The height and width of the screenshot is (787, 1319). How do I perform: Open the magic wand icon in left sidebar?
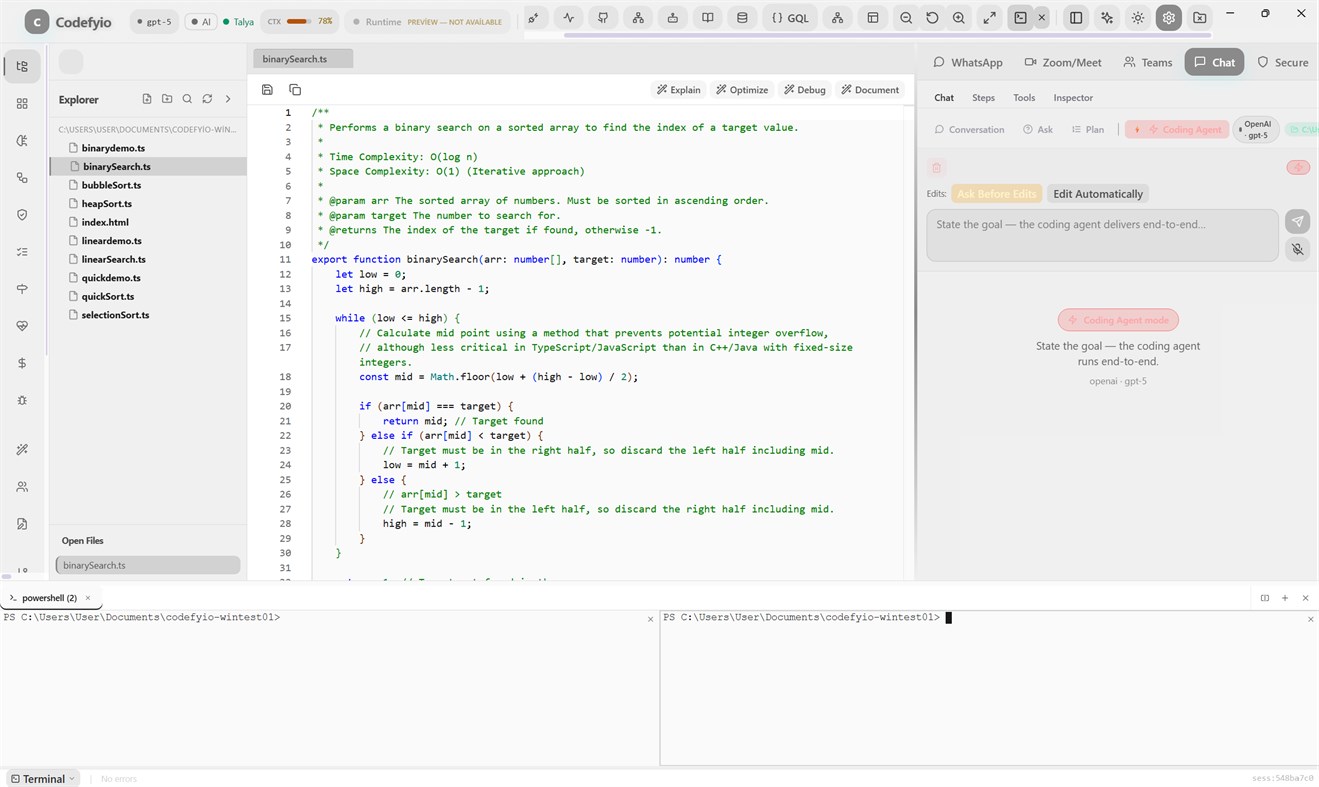point(22,450)
